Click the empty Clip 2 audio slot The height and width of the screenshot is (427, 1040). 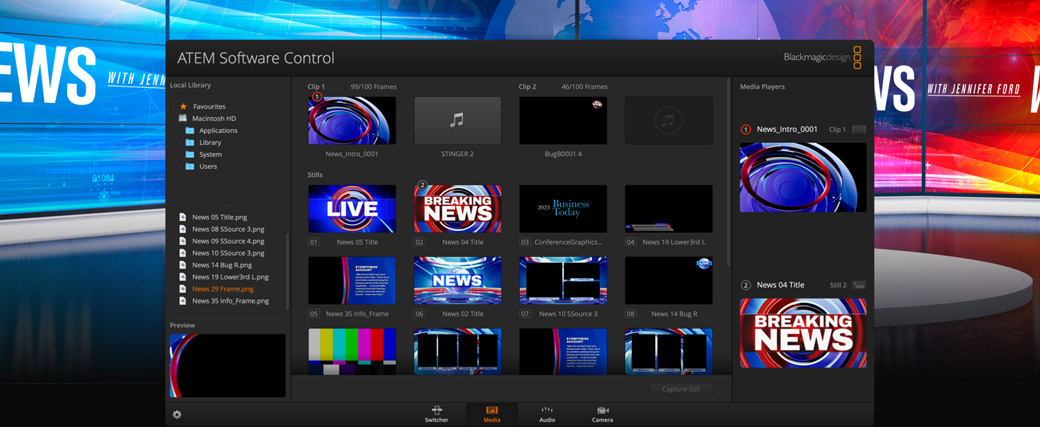668,121
